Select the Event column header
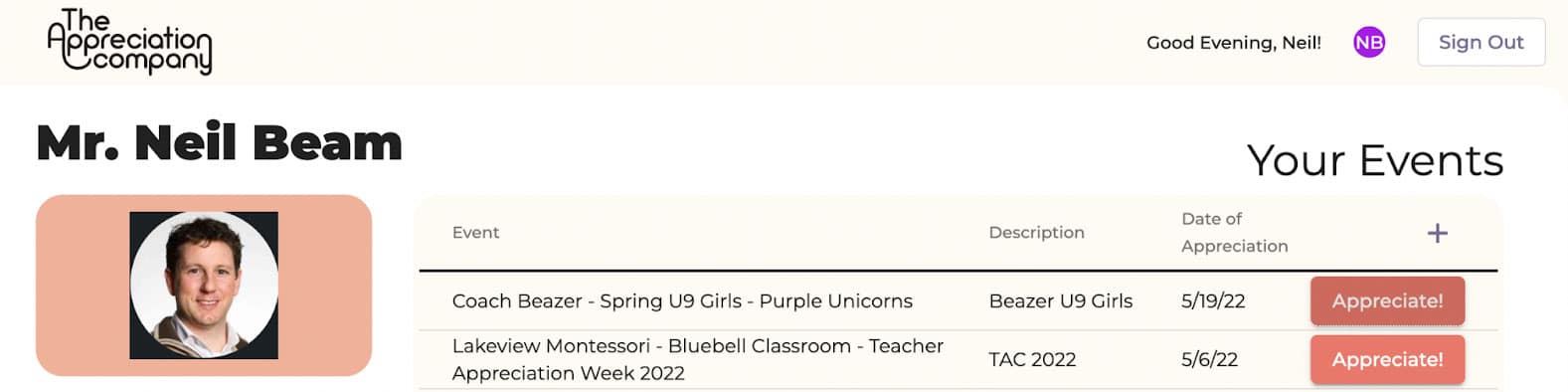The image size is (1568, 392). pyautogui.click(x=475, y=232)
